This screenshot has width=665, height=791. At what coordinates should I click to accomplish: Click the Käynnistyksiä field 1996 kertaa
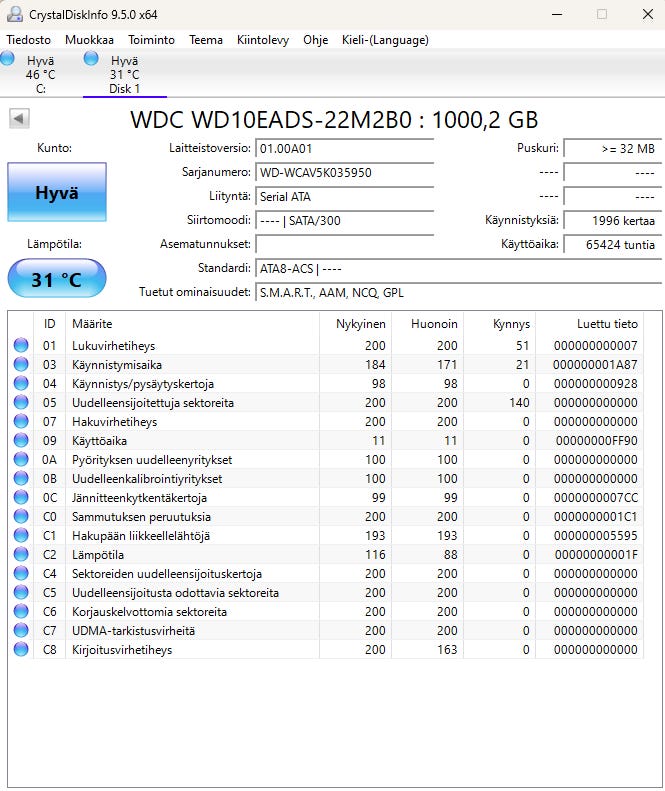[612, 220]
